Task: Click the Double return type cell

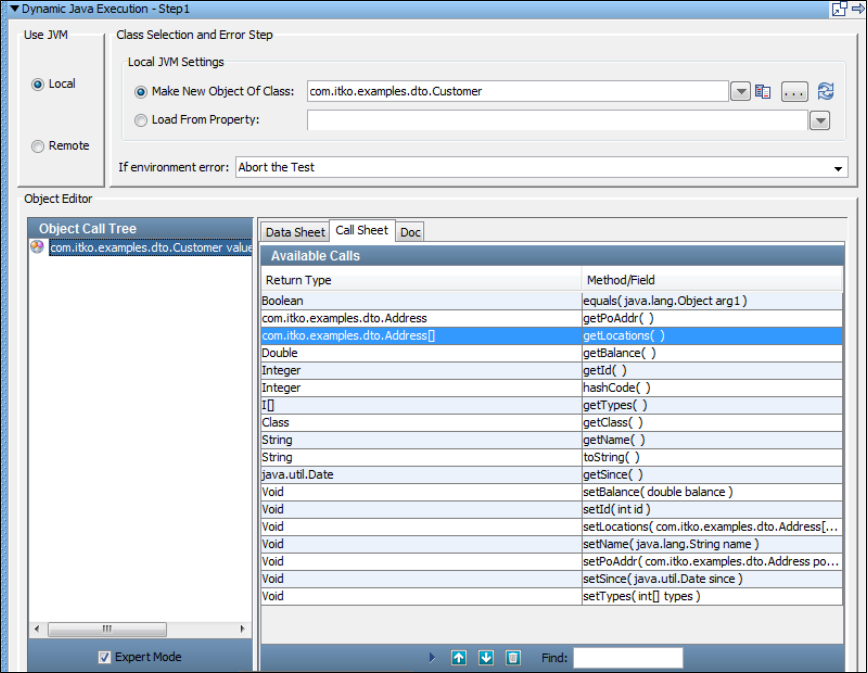Action: 421,353
